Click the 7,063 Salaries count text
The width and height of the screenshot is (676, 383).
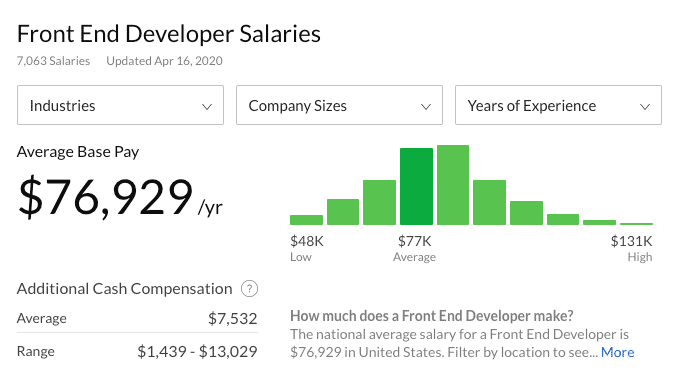pos(53,61)
